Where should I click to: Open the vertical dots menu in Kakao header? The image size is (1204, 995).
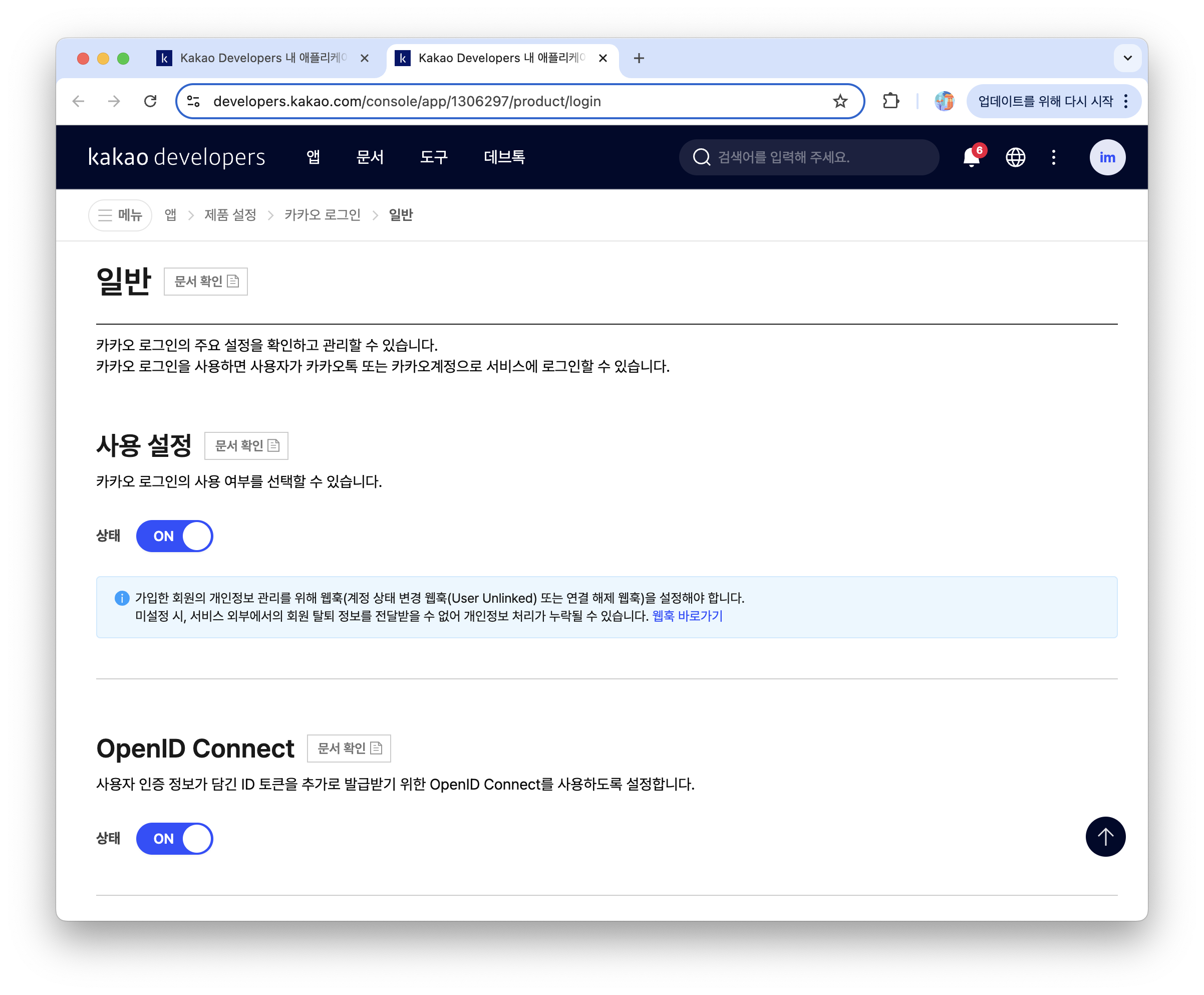pos(1053,157)
